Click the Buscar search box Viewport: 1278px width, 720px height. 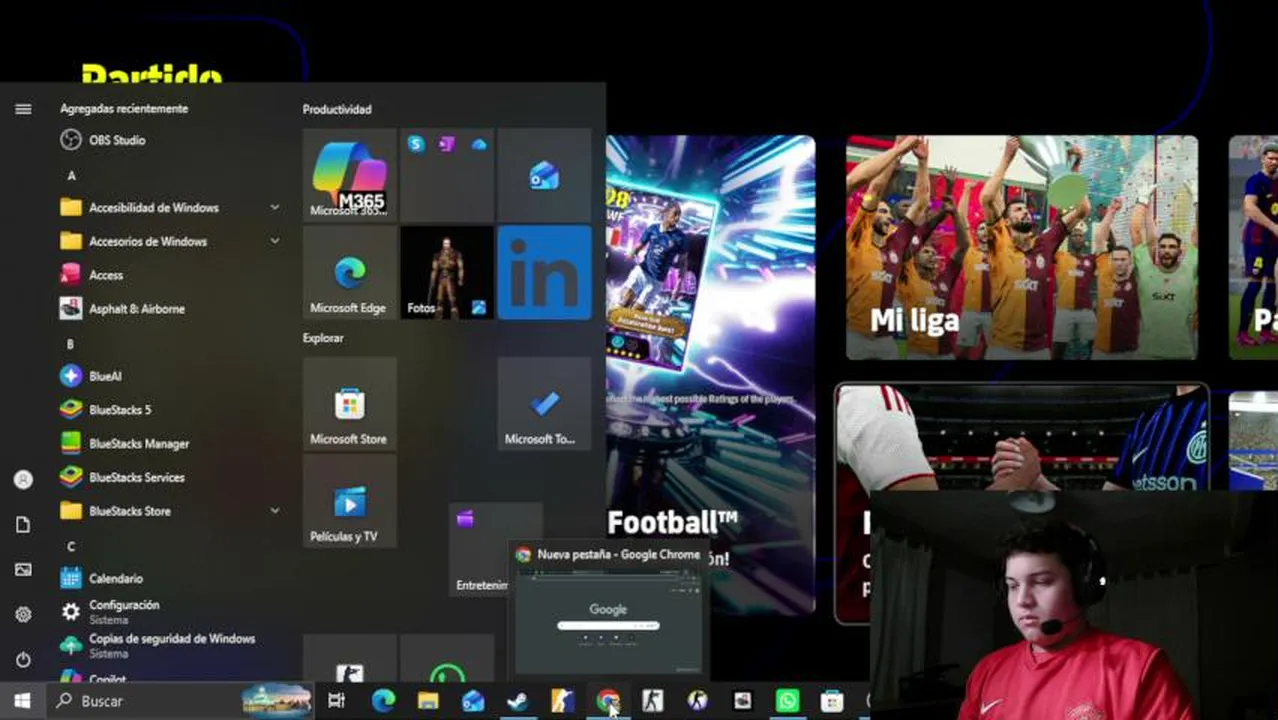pos(180,701)
